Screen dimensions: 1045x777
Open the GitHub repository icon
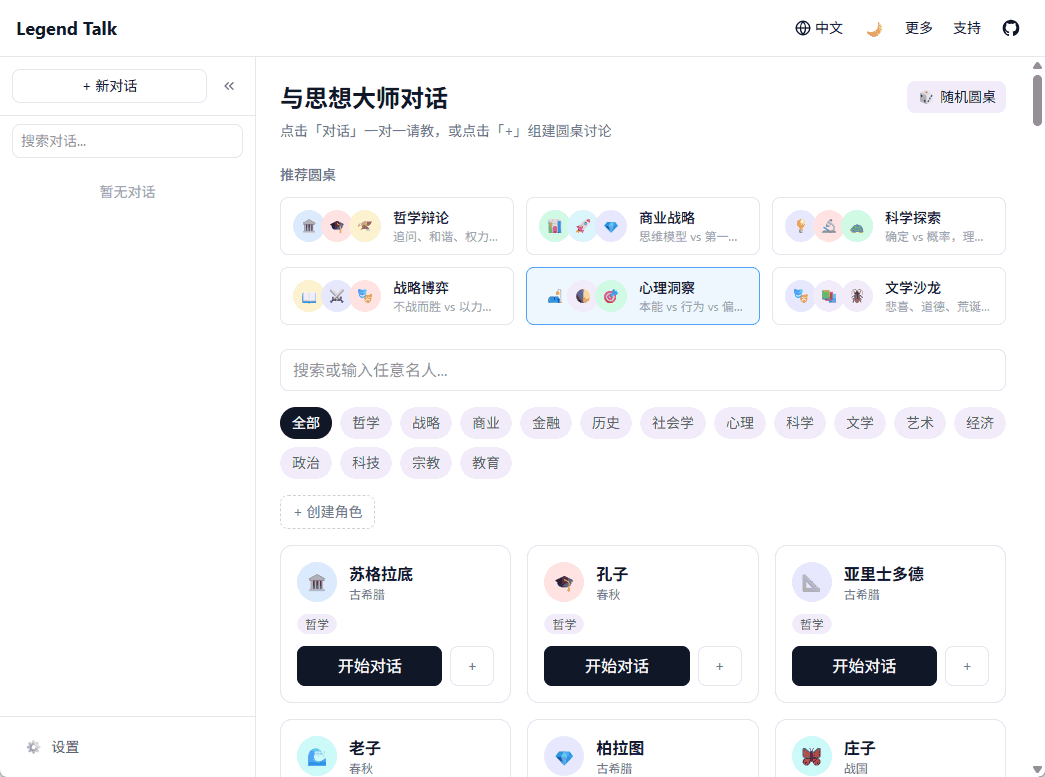tap(1011, 28)
